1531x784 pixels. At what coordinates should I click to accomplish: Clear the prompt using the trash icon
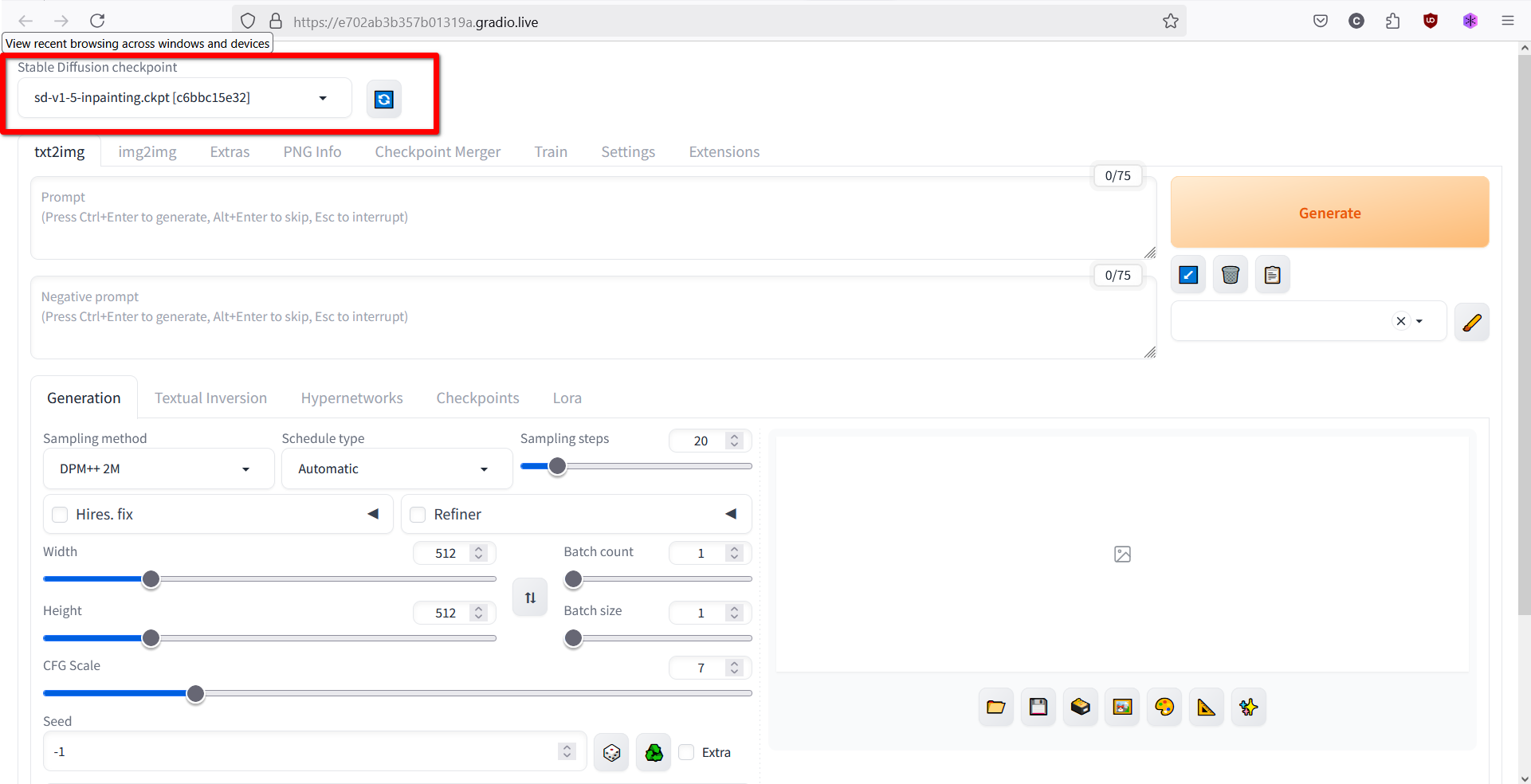coord(1230,274)
